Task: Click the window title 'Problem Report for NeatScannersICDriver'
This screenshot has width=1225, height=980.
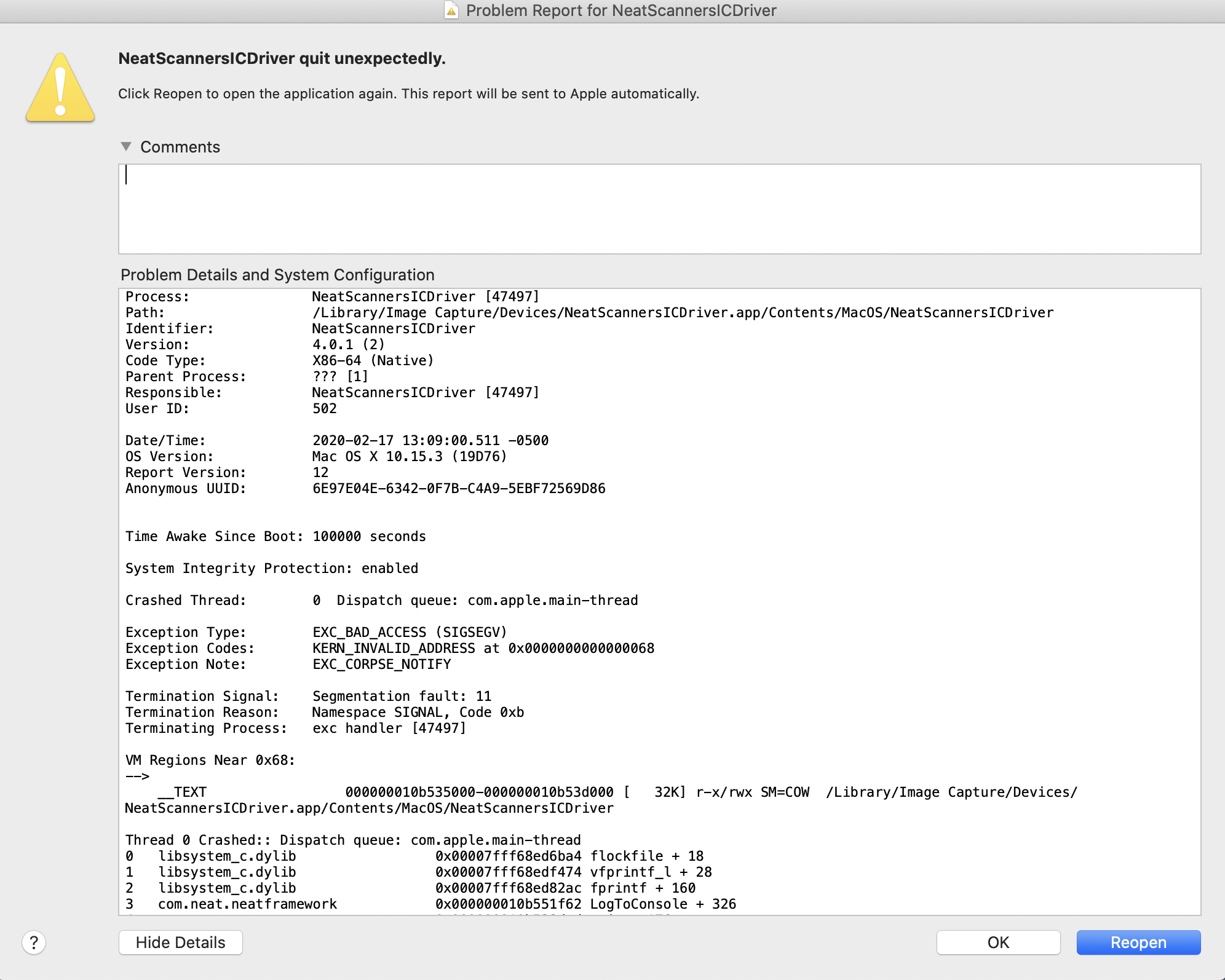Action: pyautogui.click(x=621, y=10)
